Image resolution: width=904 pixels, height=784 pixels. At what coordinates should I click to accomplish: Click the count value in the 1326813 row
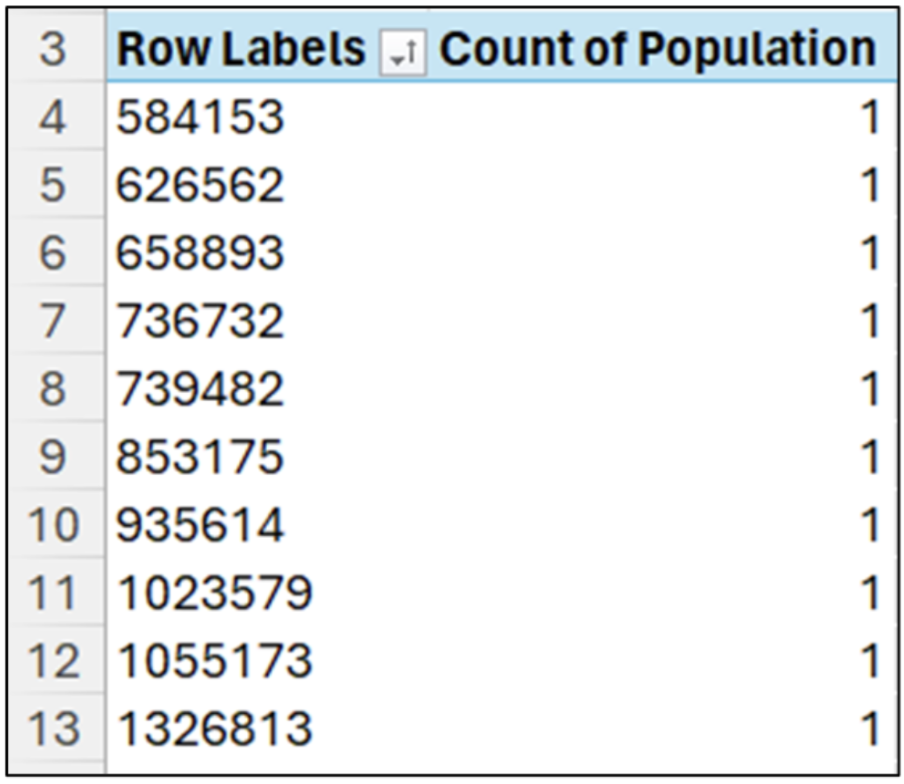(x=869, y=729)
